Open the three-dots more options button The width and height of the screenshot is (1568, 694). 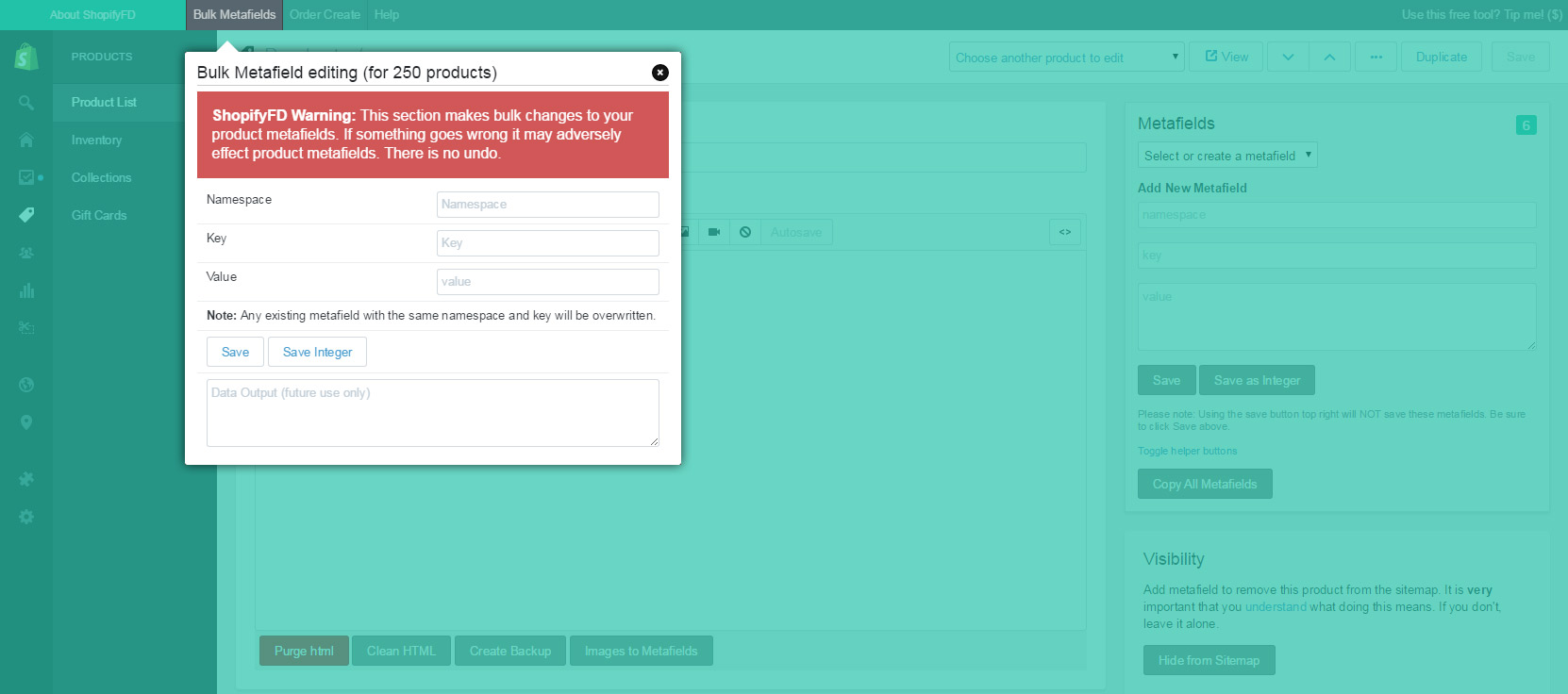coord(1376,57)
